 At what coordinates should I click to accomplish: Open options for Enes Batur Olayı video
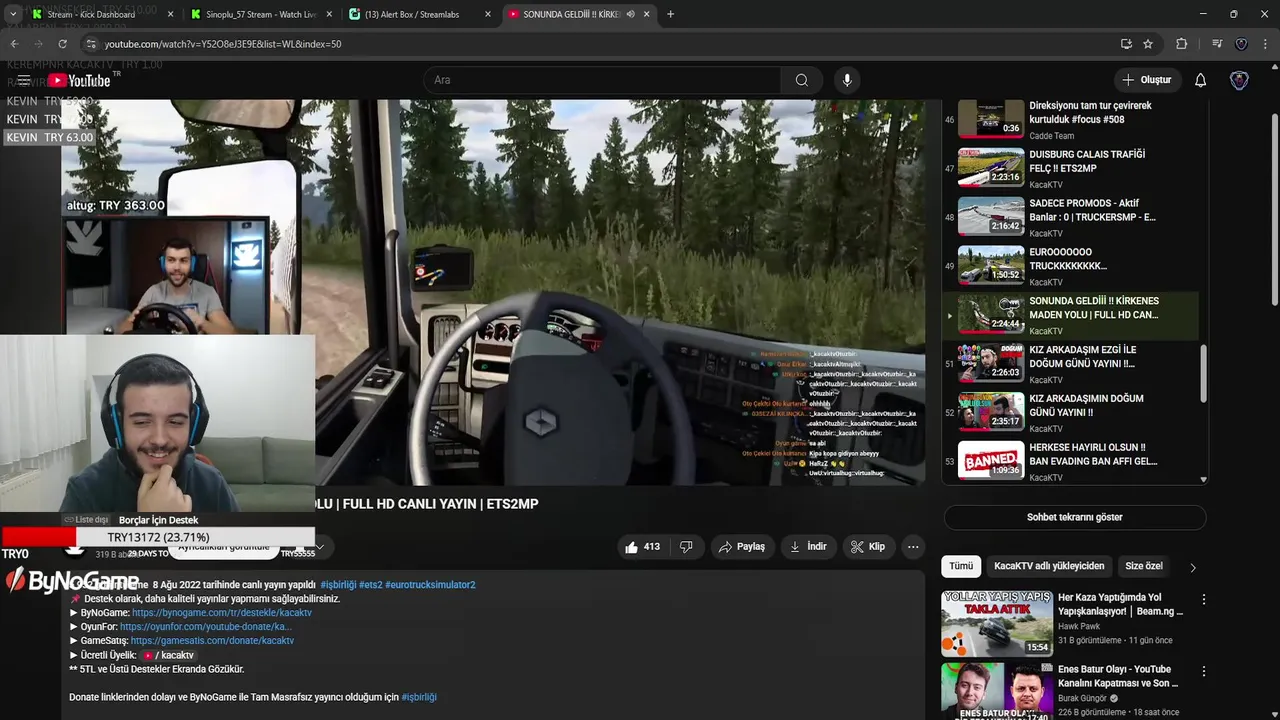pyautogui.click(x=1204, y=671)
